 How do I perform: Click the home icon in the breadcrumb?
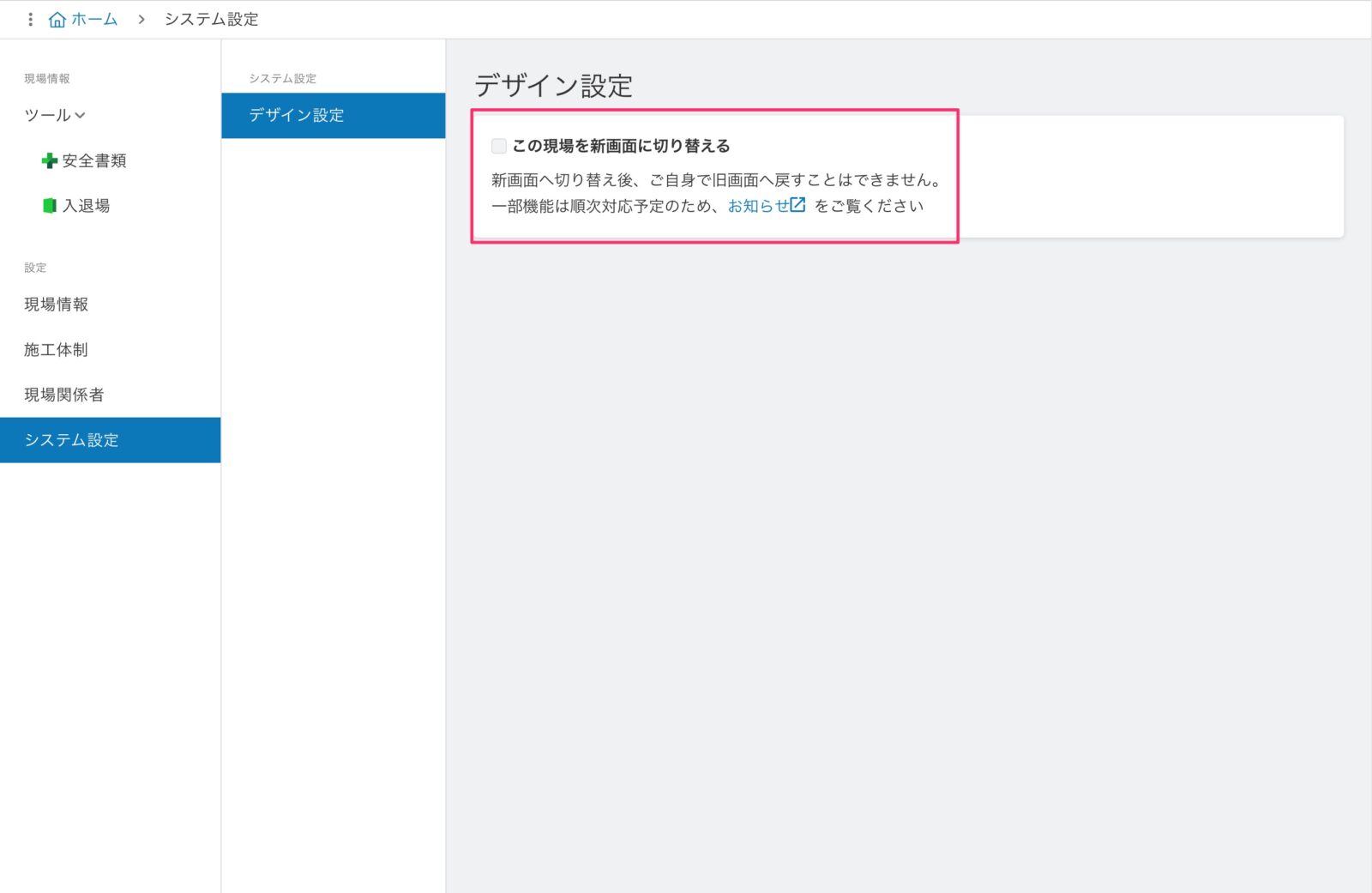[x=57, y=19]
